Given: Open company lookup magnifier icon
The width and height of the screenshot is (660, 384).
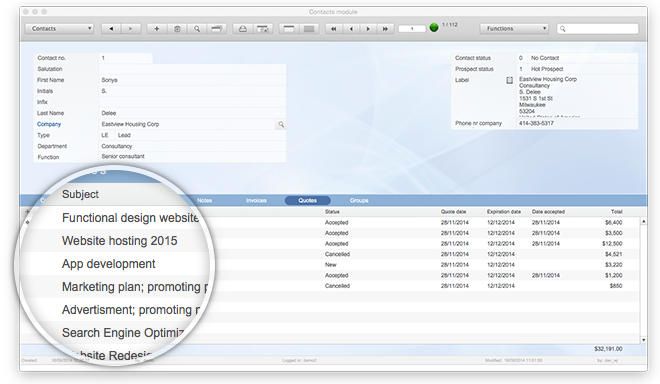Looking at the screenshot, I should 281,124.
